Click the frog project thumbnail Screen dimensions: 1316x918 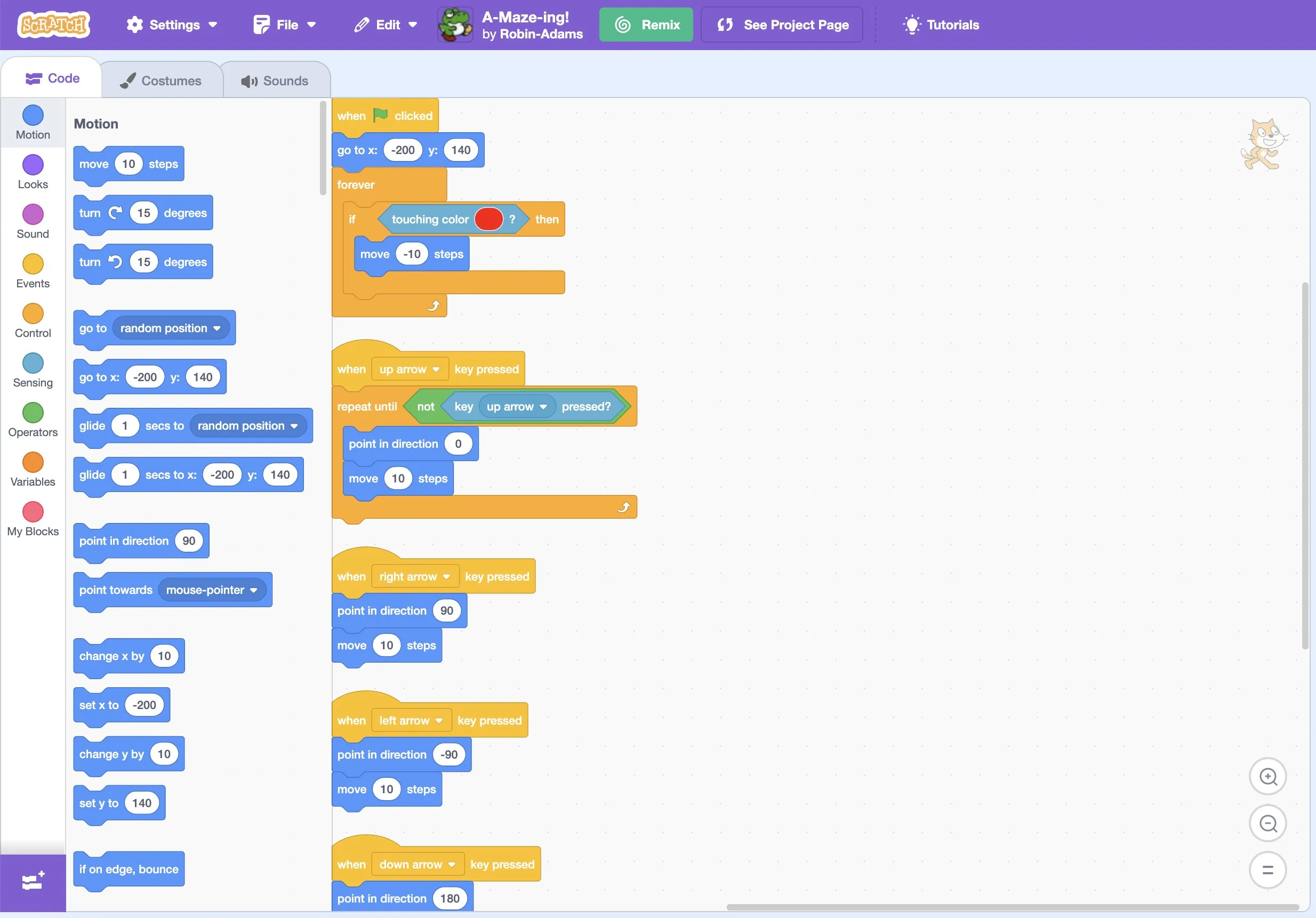(x=455, y=25)
